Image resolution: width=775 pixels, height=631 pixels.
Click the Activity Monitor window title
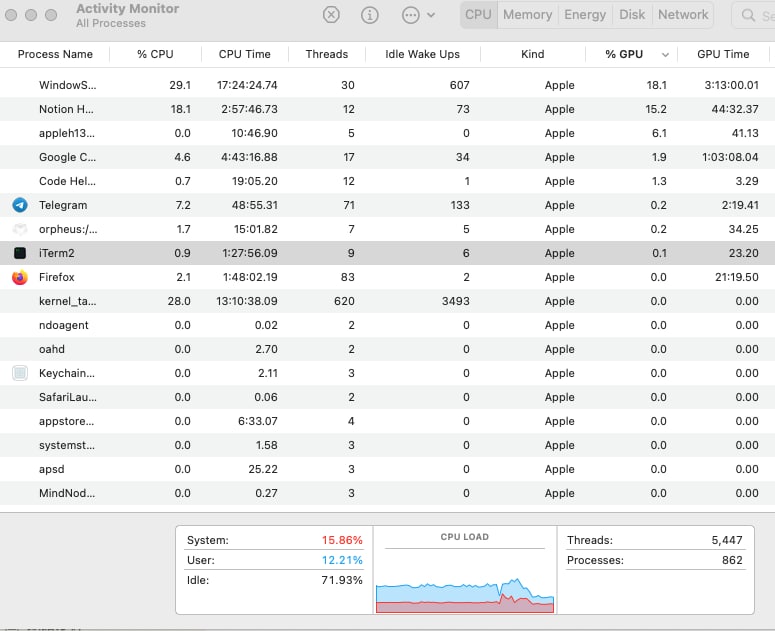128,8
